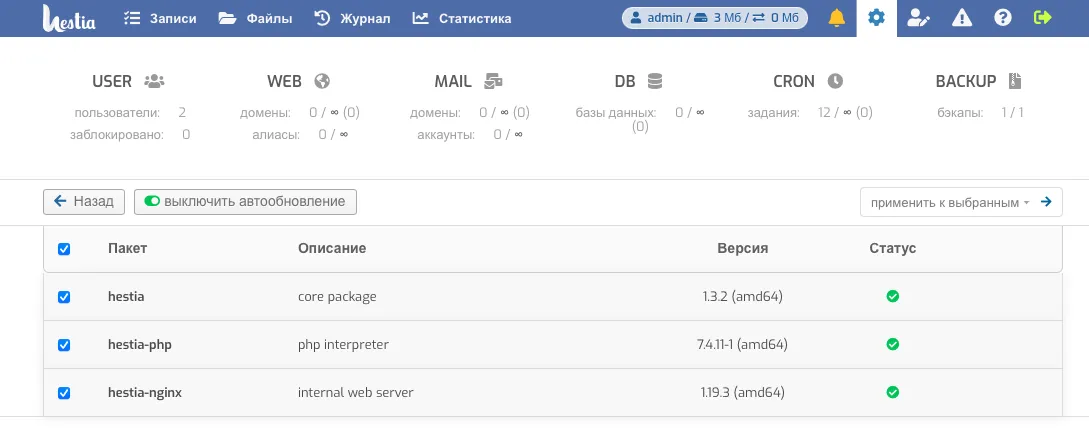
Task: Open the help question mark icon
Action: (1003, 18)
